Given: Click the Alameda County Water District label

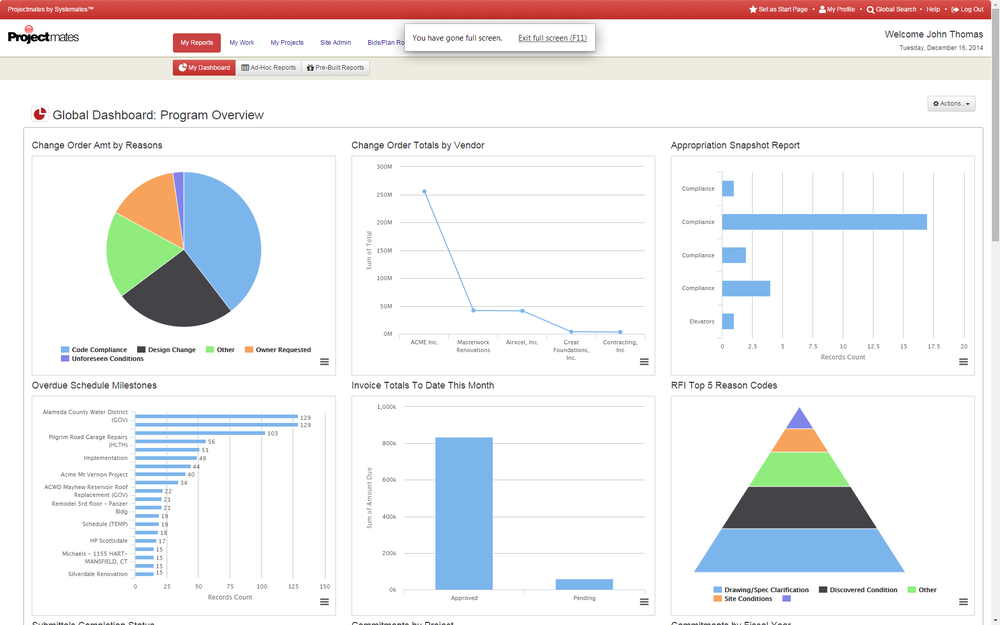Looking at the screenshot, I should coord(85,416).
